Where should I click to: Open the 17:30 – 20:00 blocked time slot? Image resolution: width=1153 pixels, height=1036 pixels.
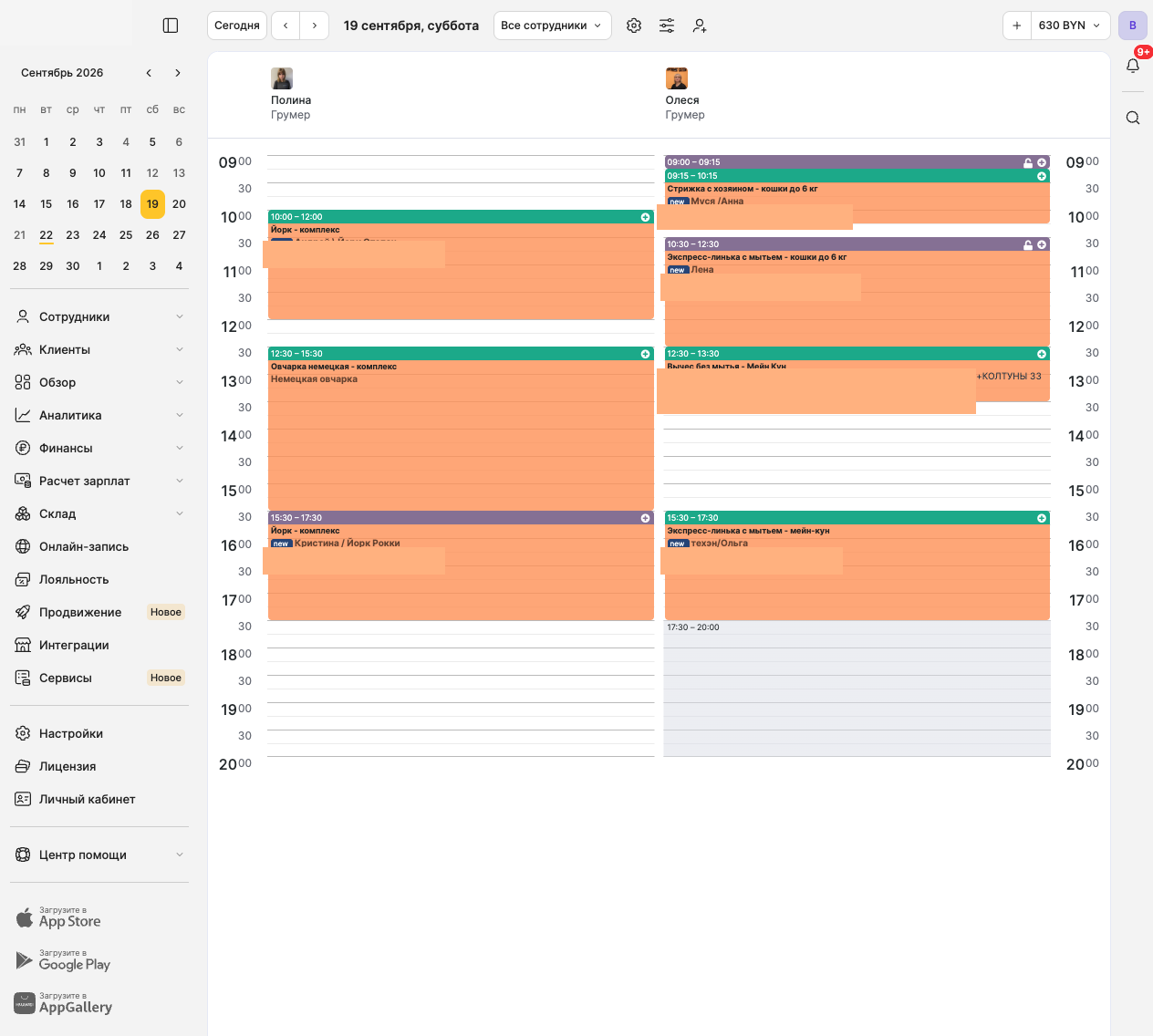point(857,689)
